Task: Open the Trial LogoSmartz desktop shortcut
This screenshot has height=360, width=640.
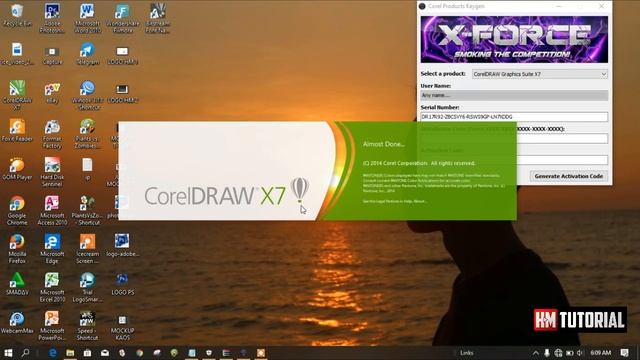Action: coord(87,287)
